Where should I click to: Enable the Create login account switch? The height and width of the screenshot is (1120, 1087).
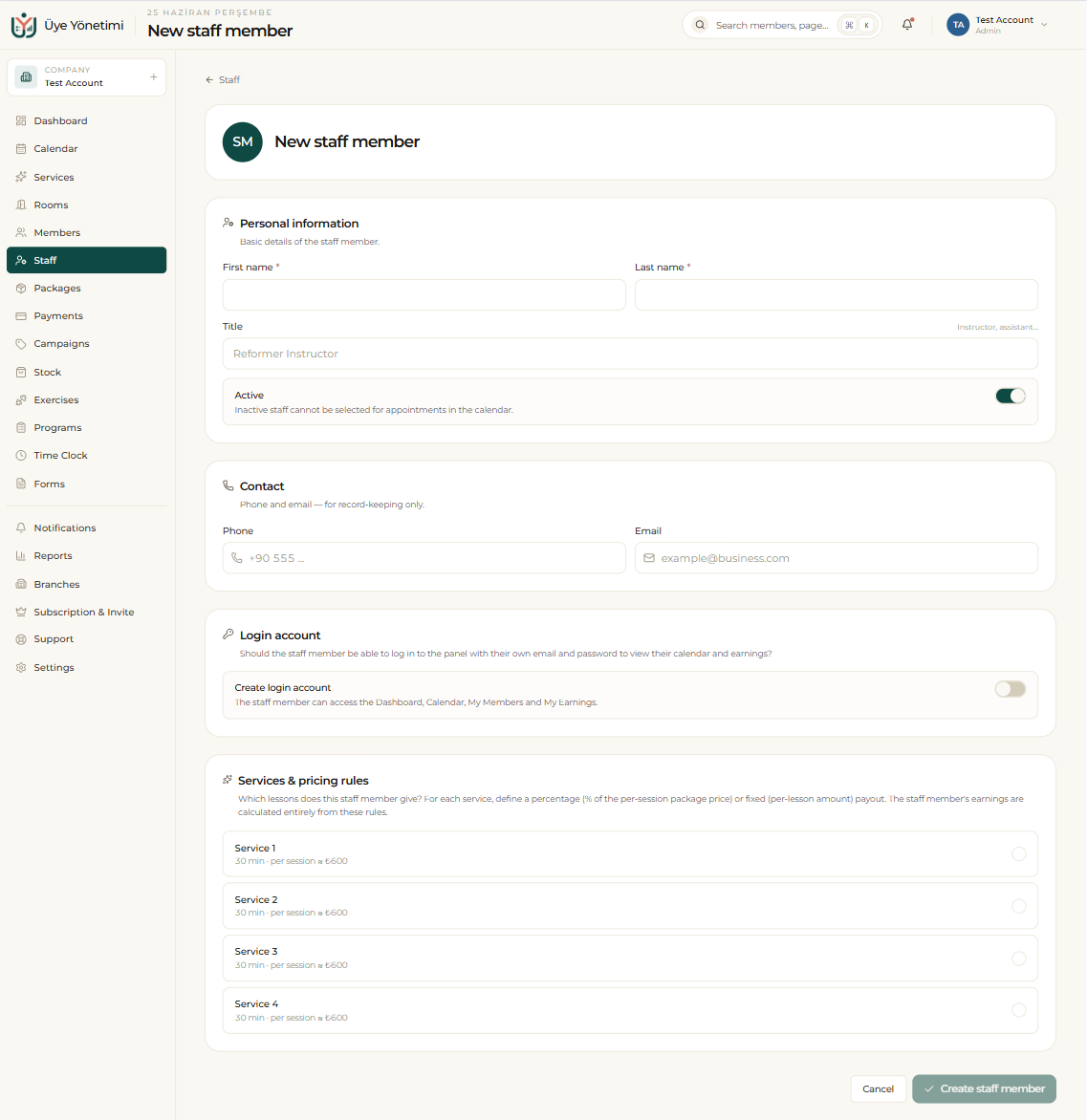click(x=1011, y=689)
